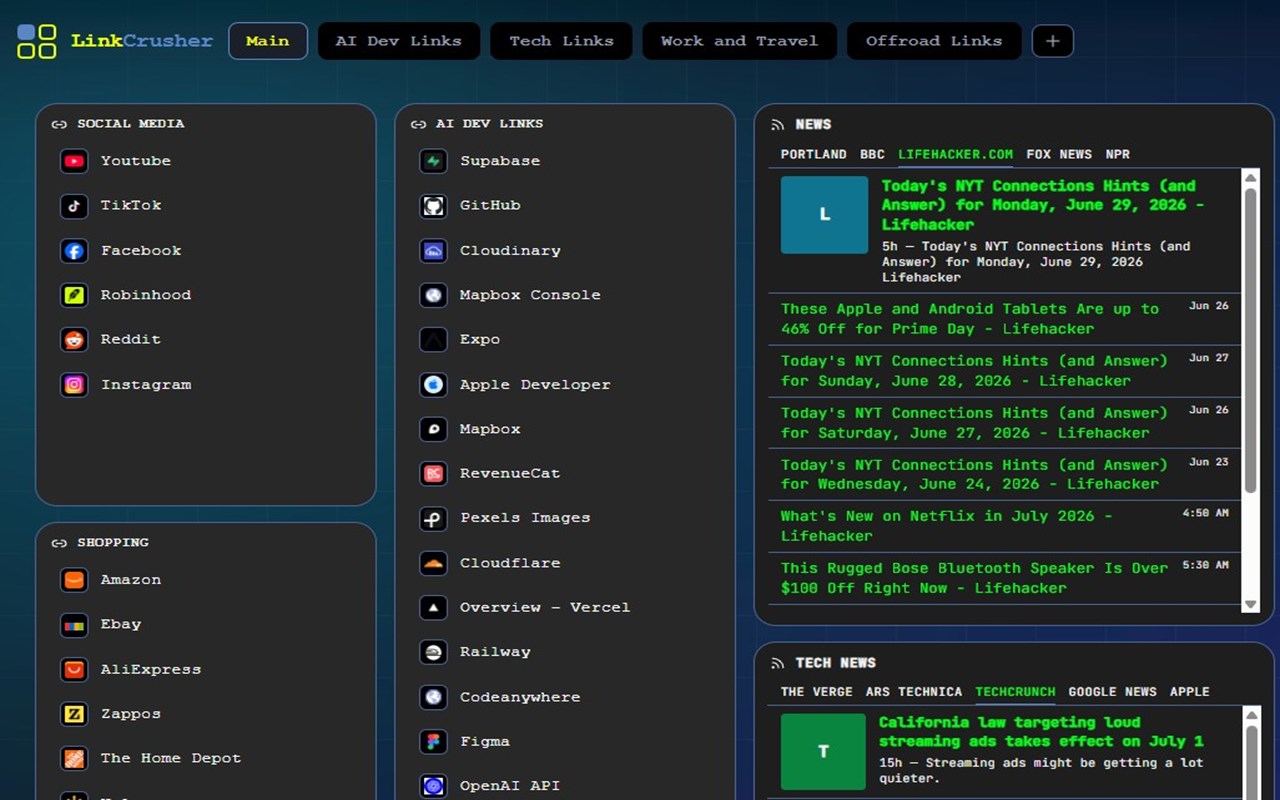Screen dimensions: 1280x800
Task: Open the RevenueCat icon
Action: pos(433,474)
